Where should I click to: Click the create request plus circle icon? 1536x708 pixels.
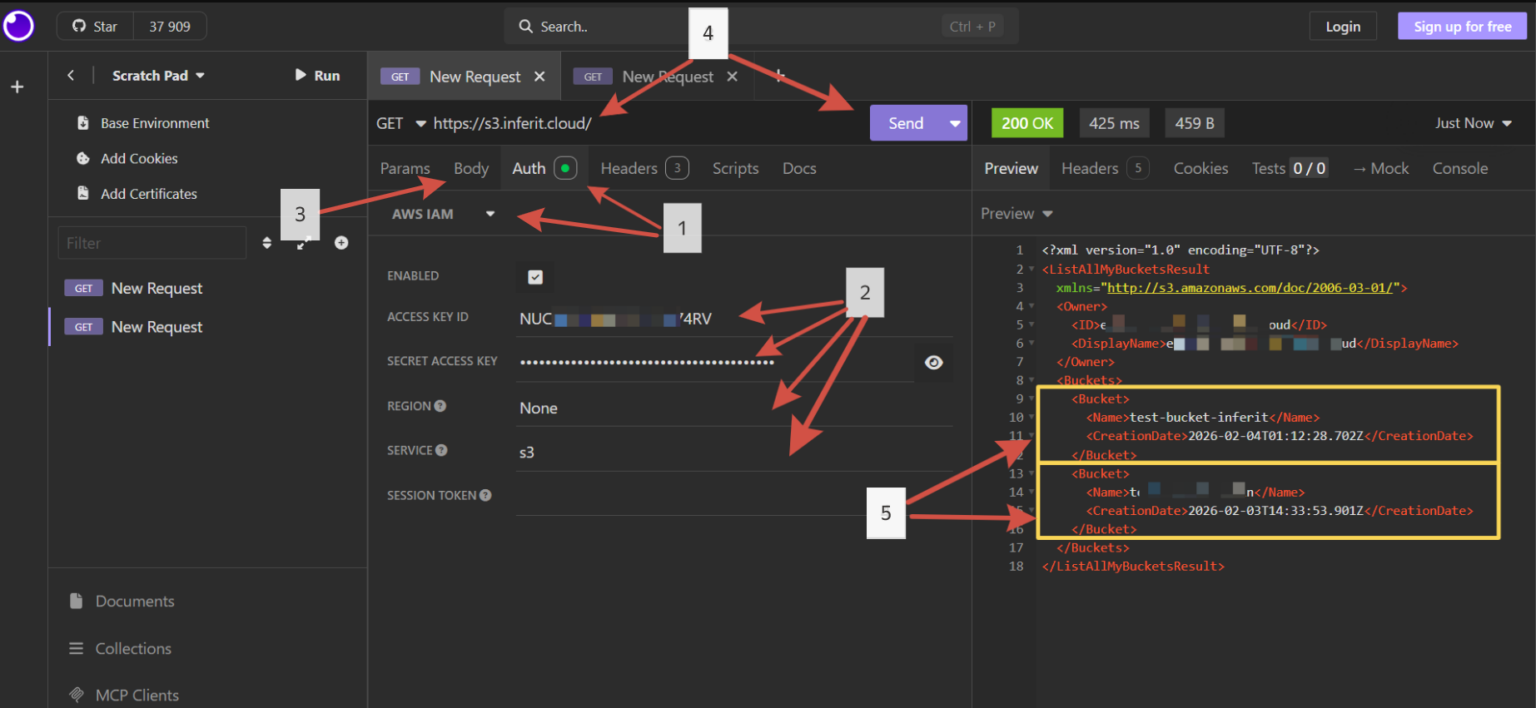coord(341,243)
